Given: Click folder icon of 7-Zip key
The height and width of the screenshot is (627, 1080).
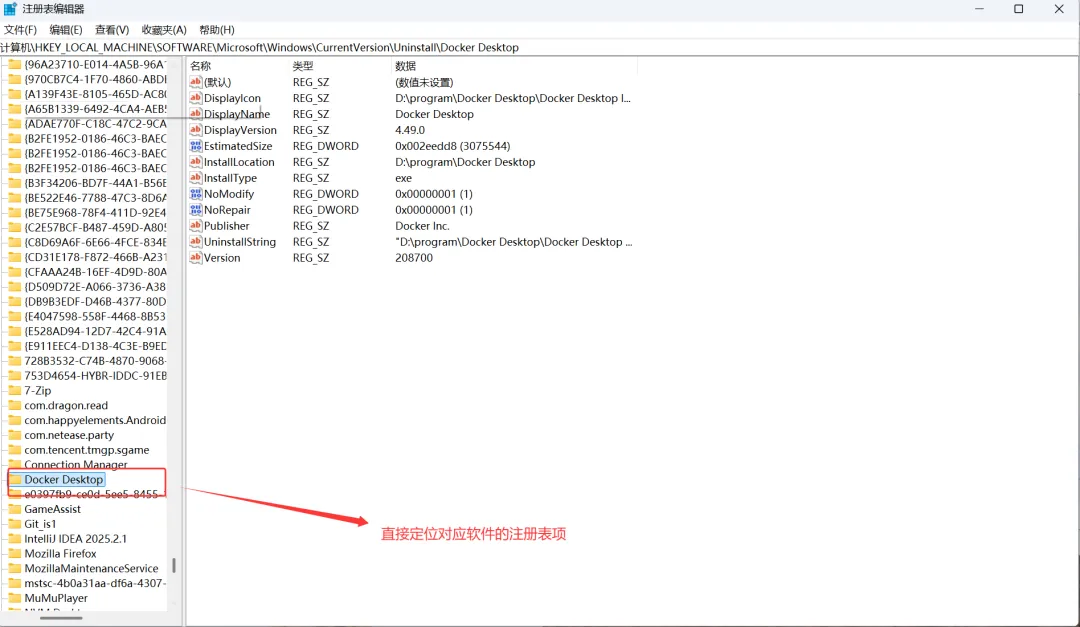Looking at the screenshot, I should tap(14, 391).
